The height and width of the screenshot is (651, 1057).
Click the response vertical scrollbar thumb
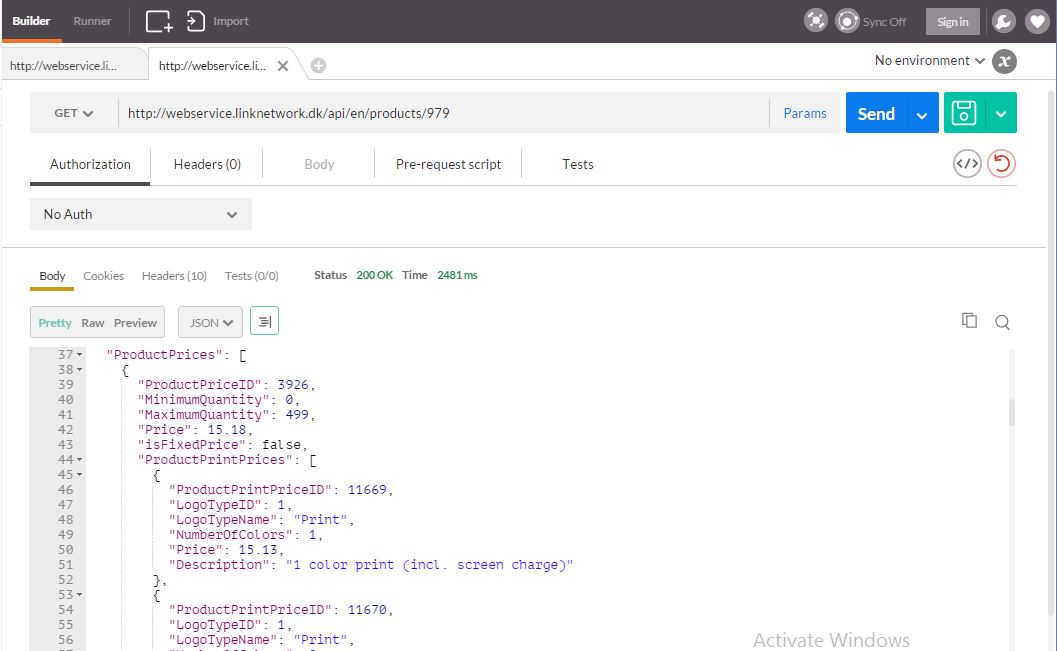pyautogui.click(x=1012, y=412)
